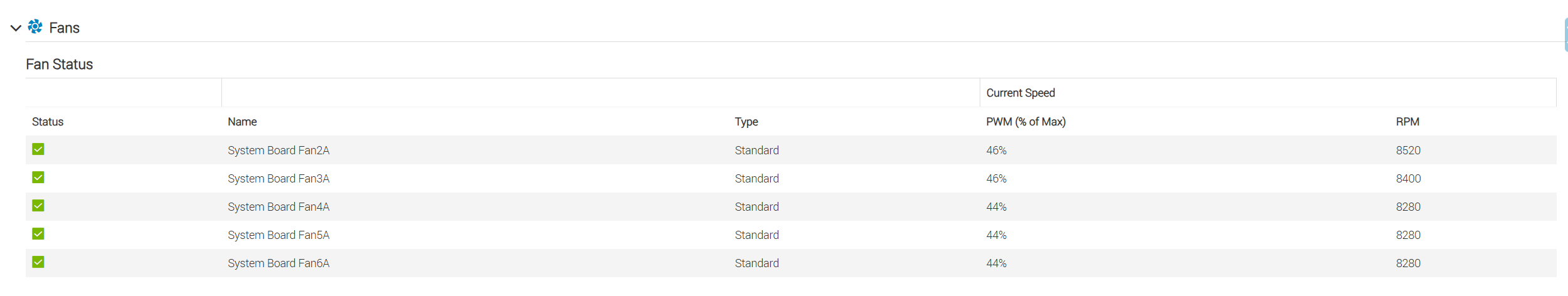
Task: Select System Board Fan3A row name
Action: (278, 179)
